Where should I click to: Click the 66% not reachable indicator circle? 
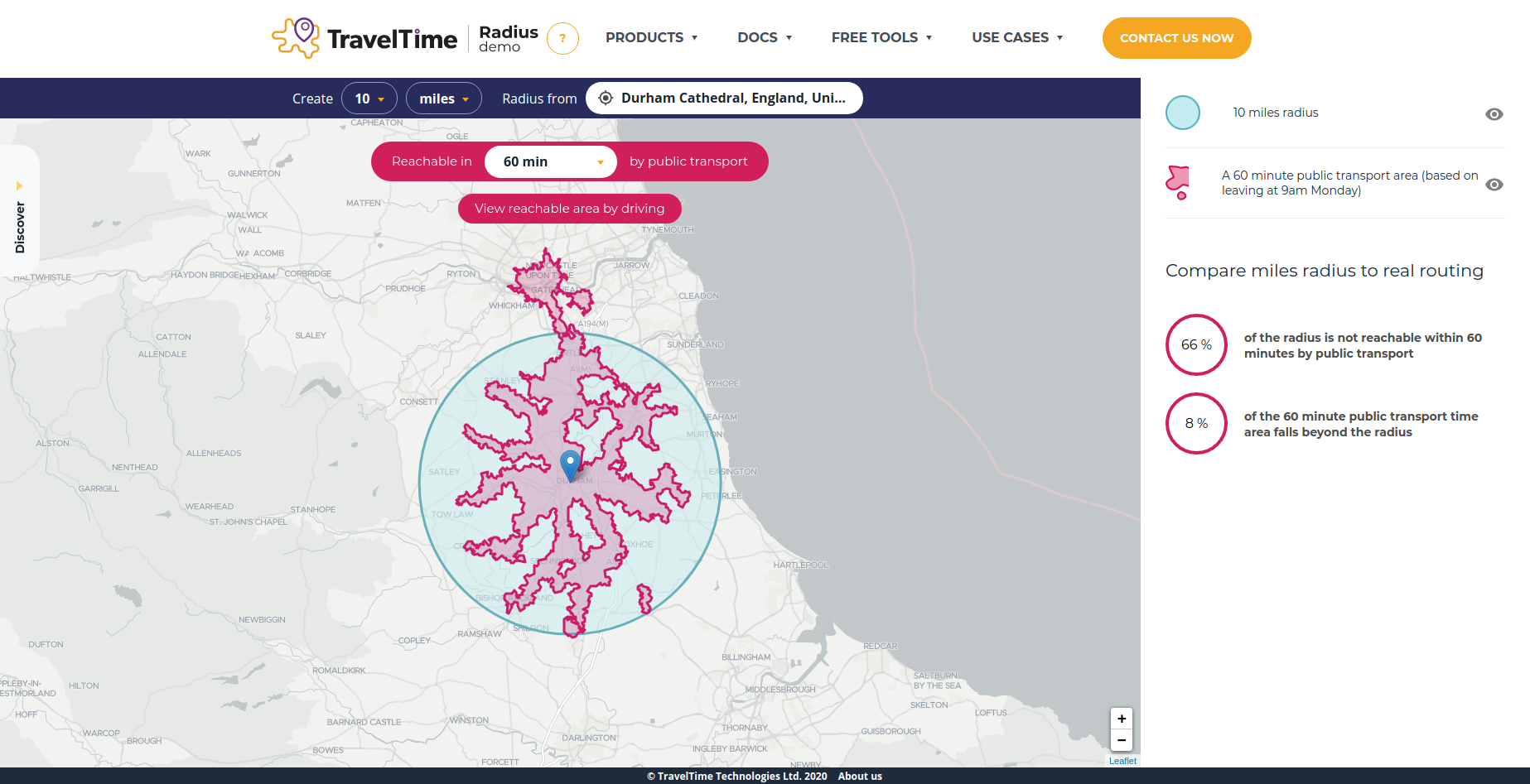[1195, 344]
